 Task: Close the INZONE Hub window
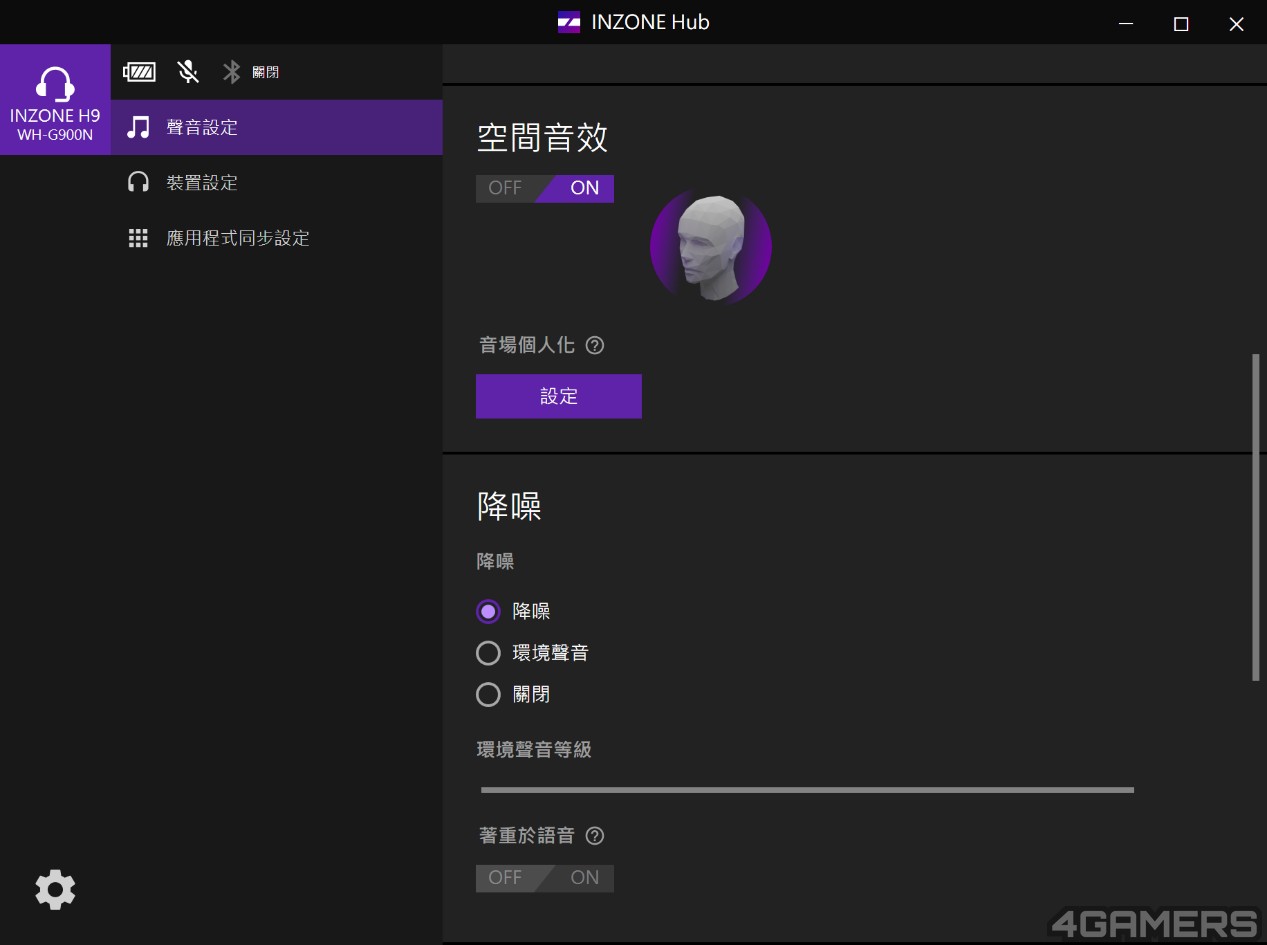click(1237, 23)
